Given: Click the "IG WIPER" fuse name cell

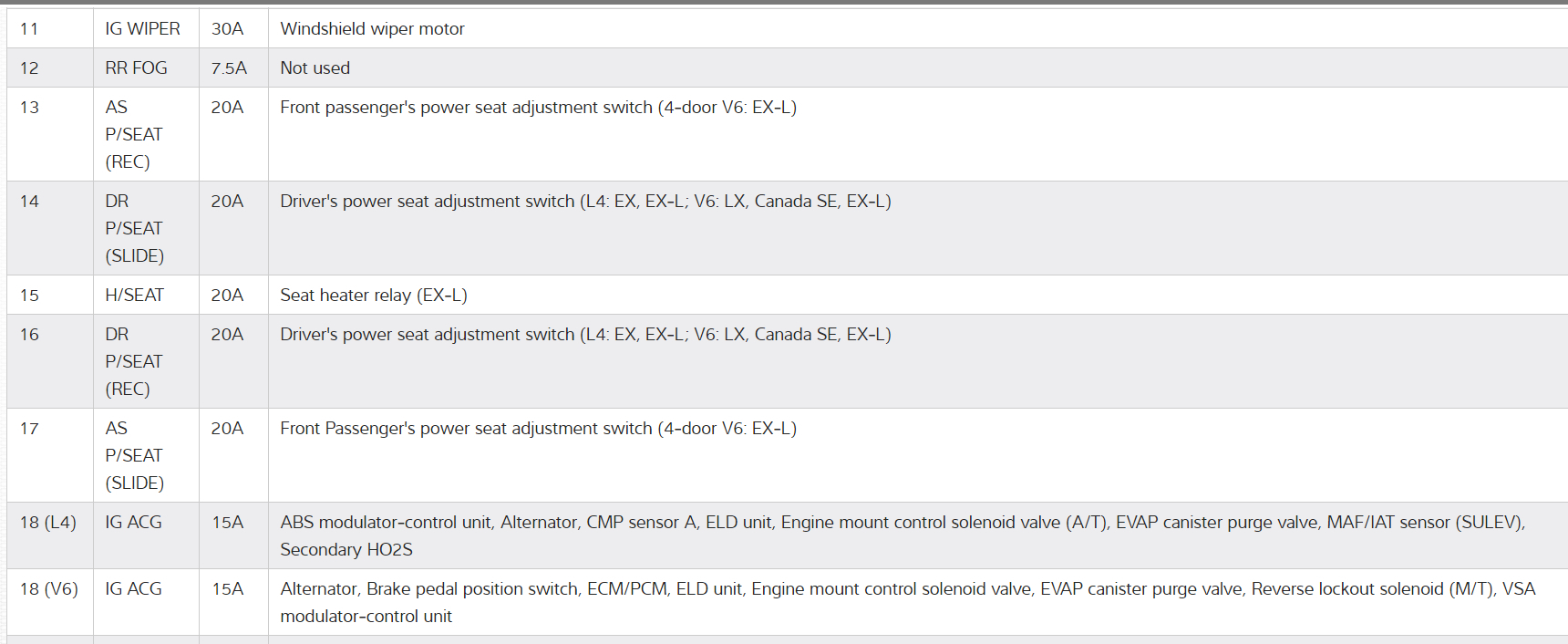Looking at the screenshot, I should coord(142,29).
